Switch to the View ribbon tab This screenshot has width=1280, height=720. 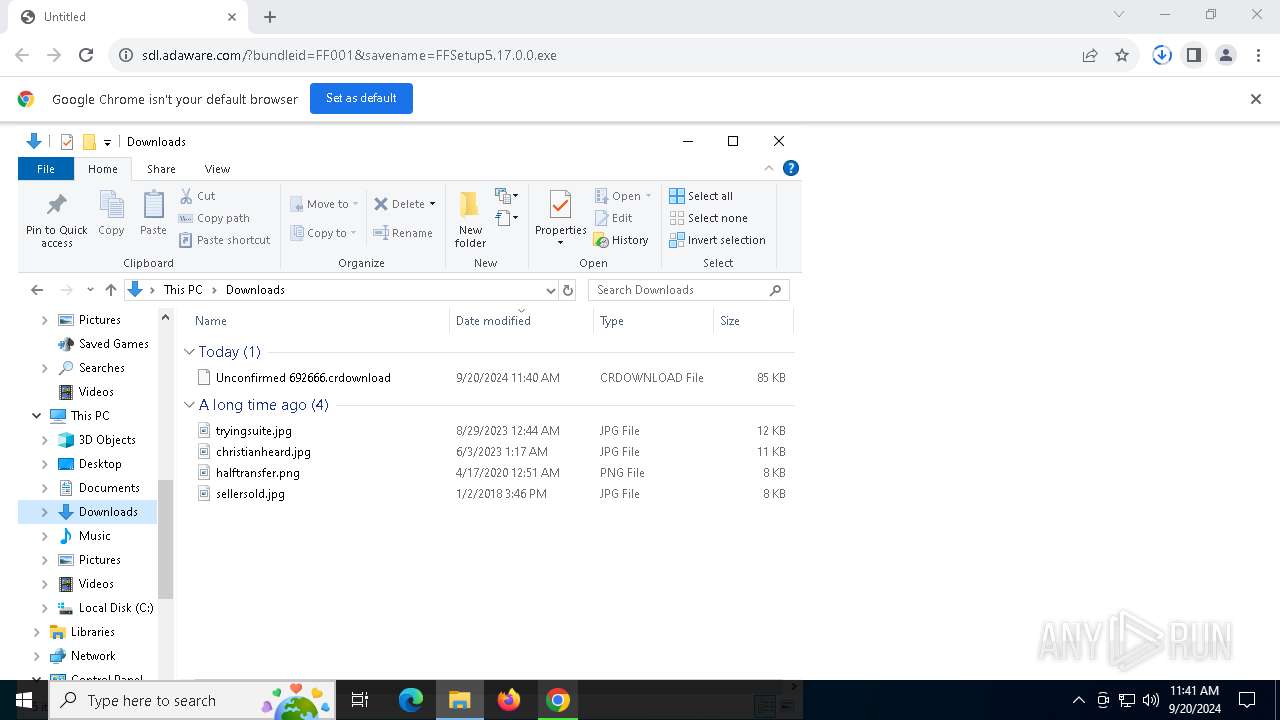tap(217, 169)
